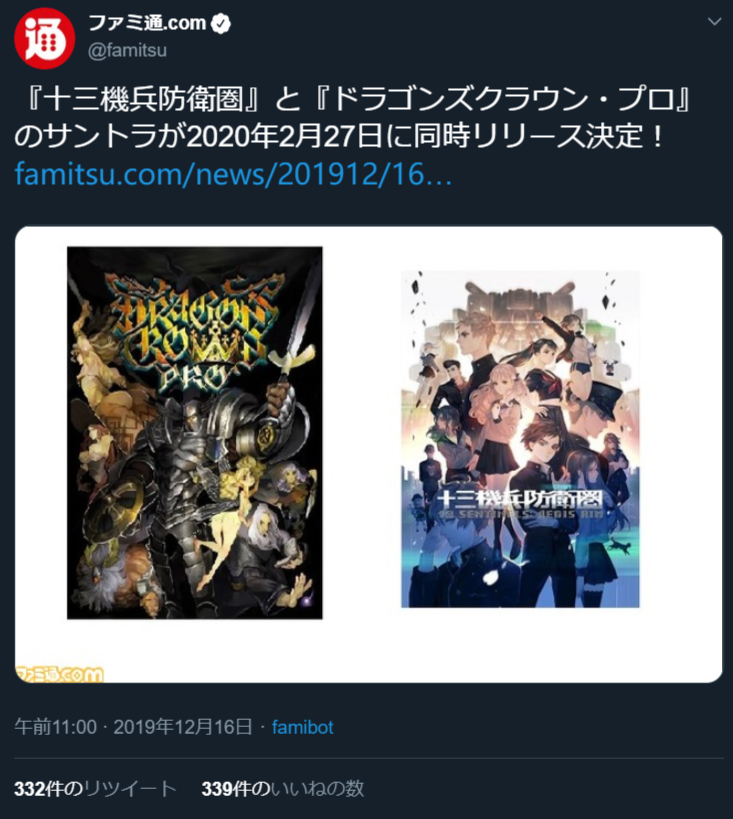The image size is (733, 819).
Task: Click the second tweet line with 2020年2月27日
Action: pos(340,137)
